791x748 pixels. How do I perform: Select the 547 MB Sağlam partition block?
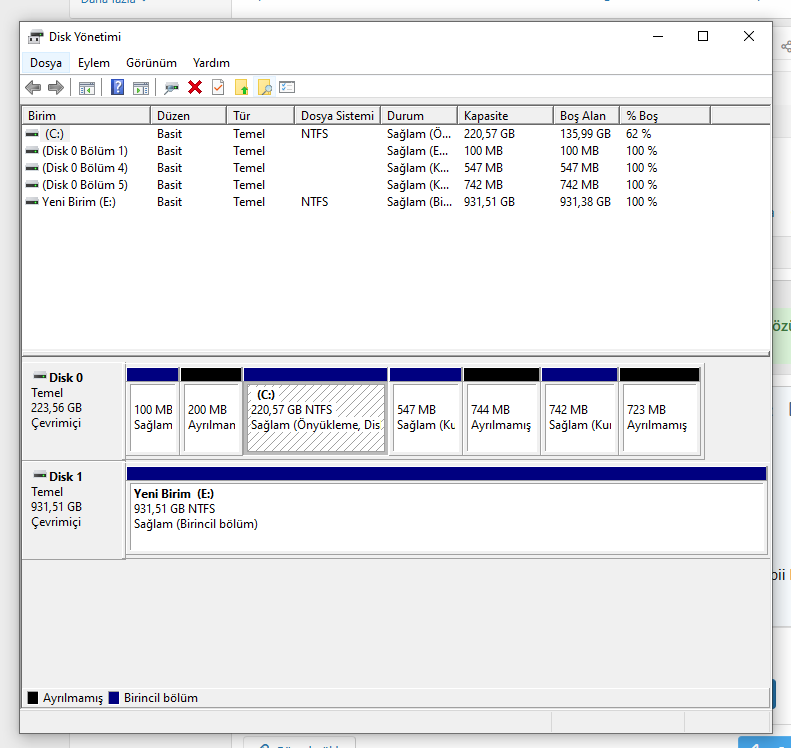pos(425,412)
